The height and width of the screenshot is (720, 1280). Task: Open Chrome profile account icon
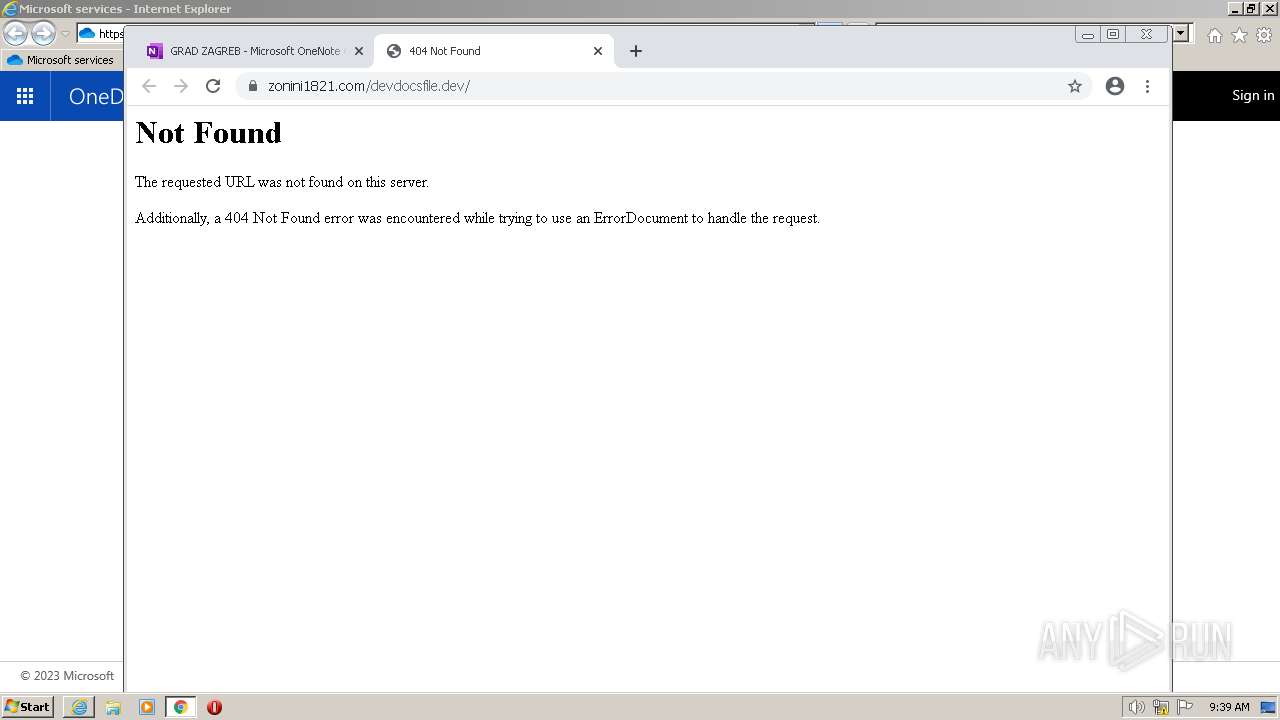click(1115, 86)
